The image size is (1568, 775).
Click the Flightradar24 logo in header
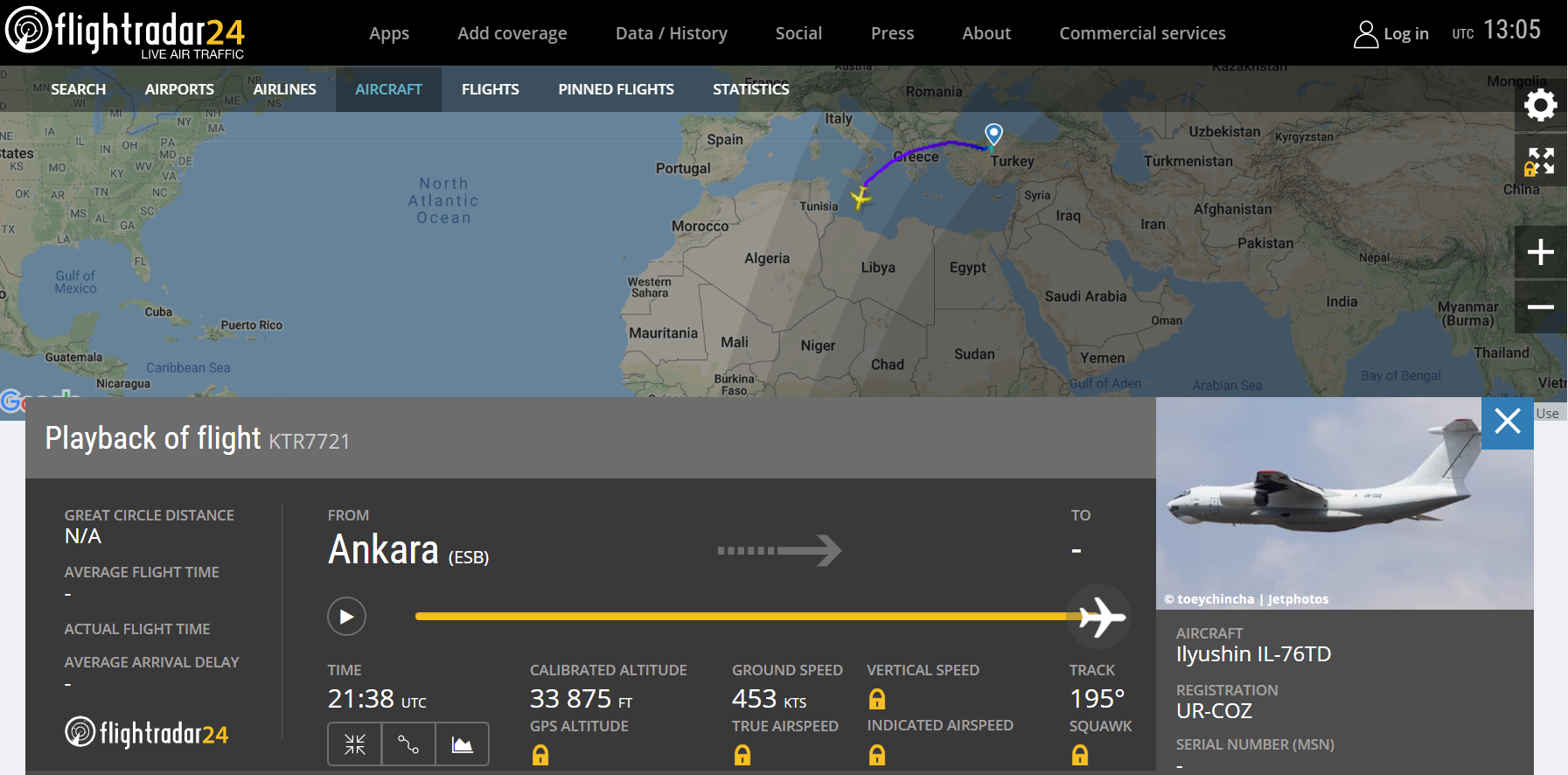pos(125,32)
